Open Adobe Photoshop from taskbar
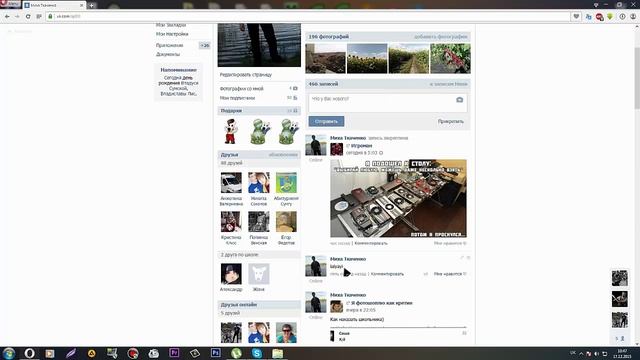 point(216,353)
